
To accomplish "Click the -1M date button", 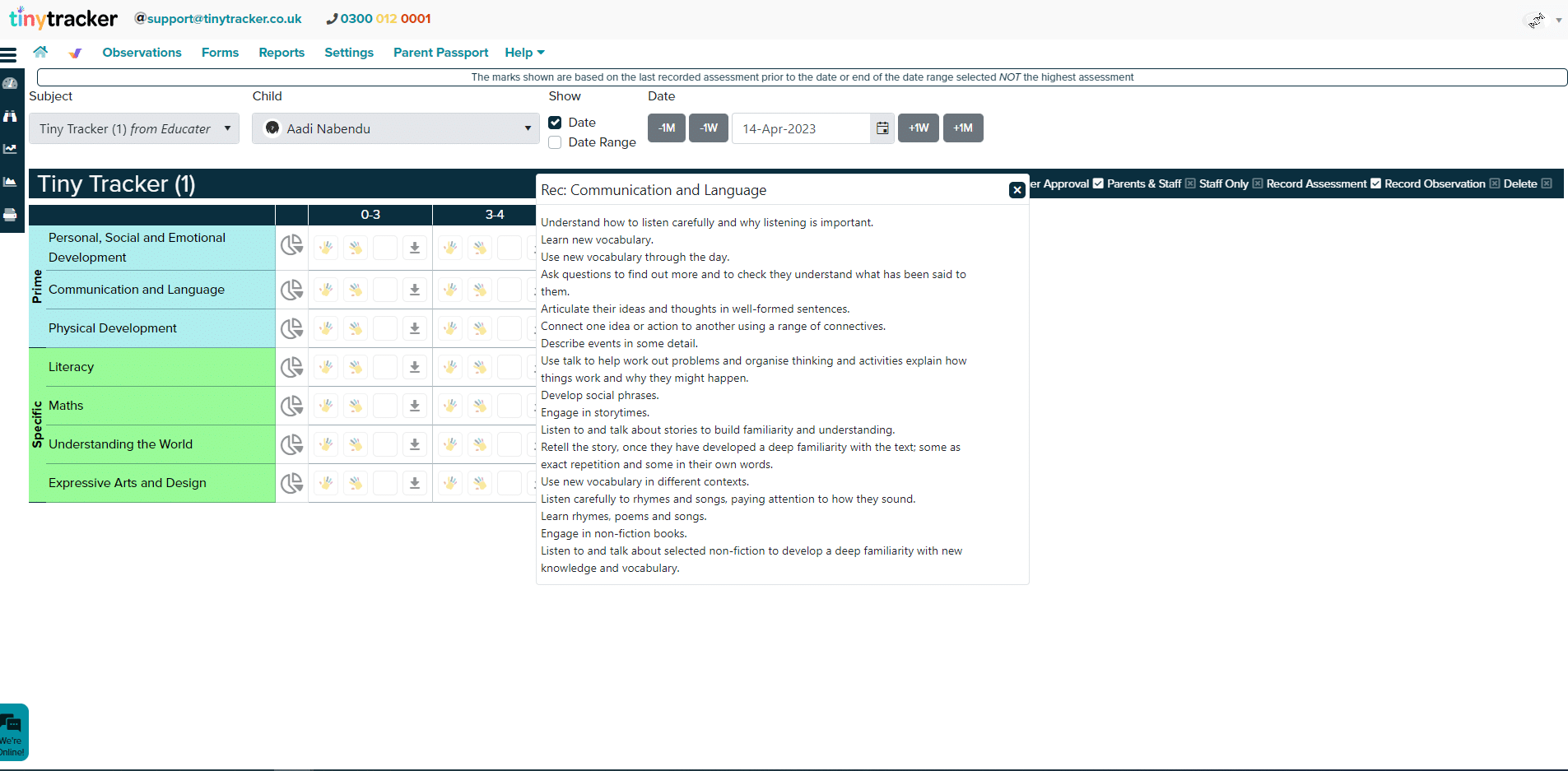I will (667, 128).
